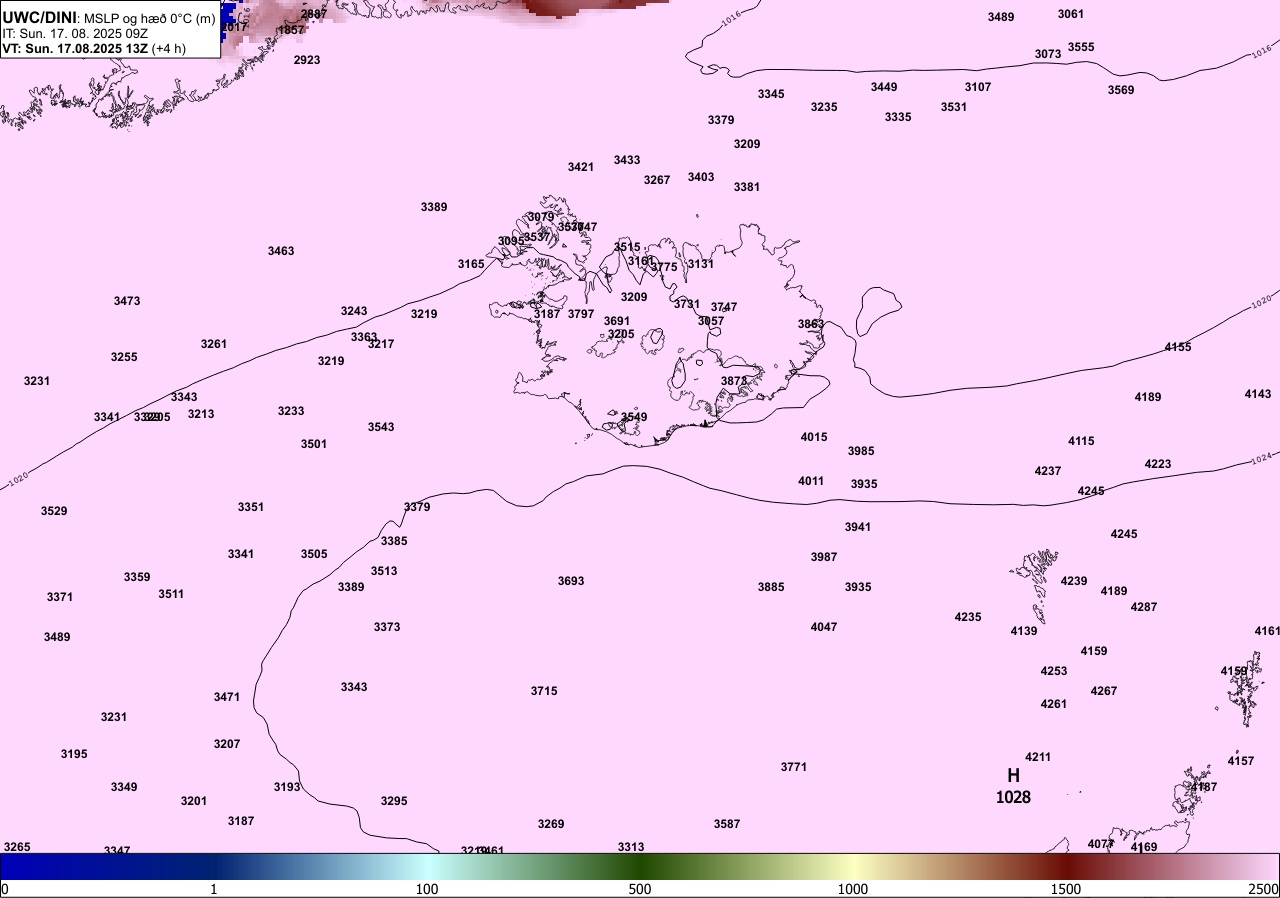The height and width of the screenshot is (898, 1280).
Task: Click the height value 3501
Action: (314, 444)
